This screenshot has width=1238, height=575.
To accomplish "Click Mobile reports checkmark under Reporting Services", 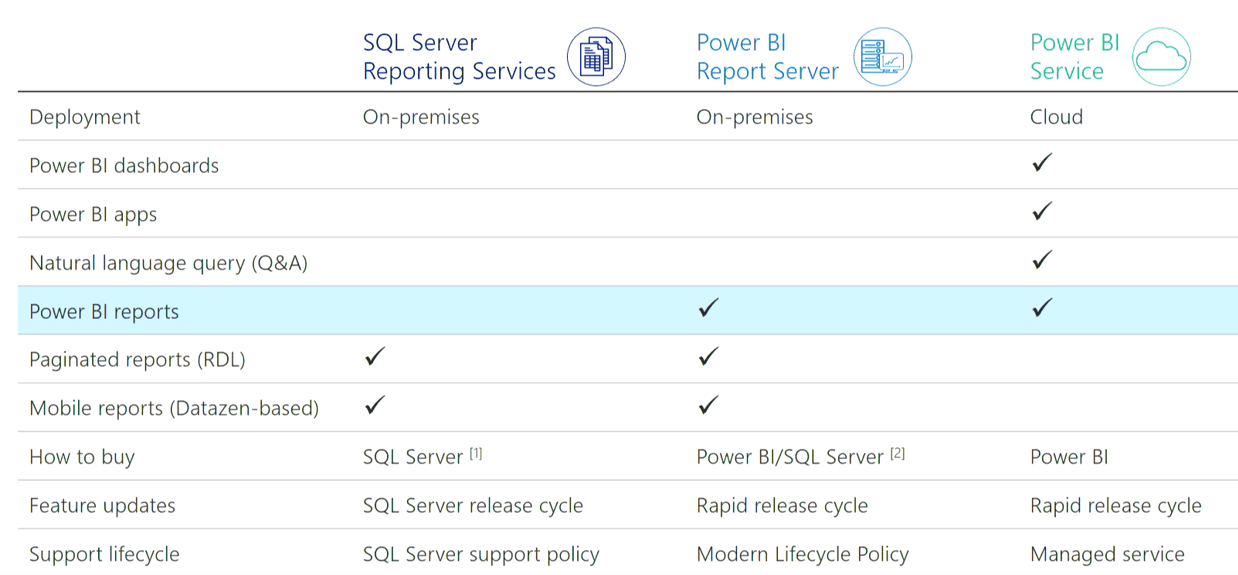I will click(375, 405).
